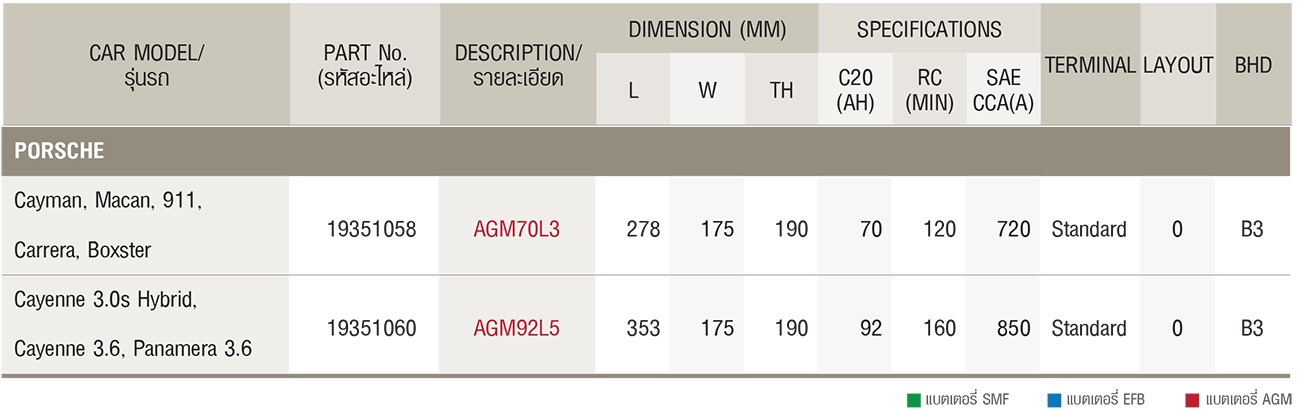The height and width of the screenshot is (415, 1300).
Task: Click part number 19351060
Action: tap(371, 328)
